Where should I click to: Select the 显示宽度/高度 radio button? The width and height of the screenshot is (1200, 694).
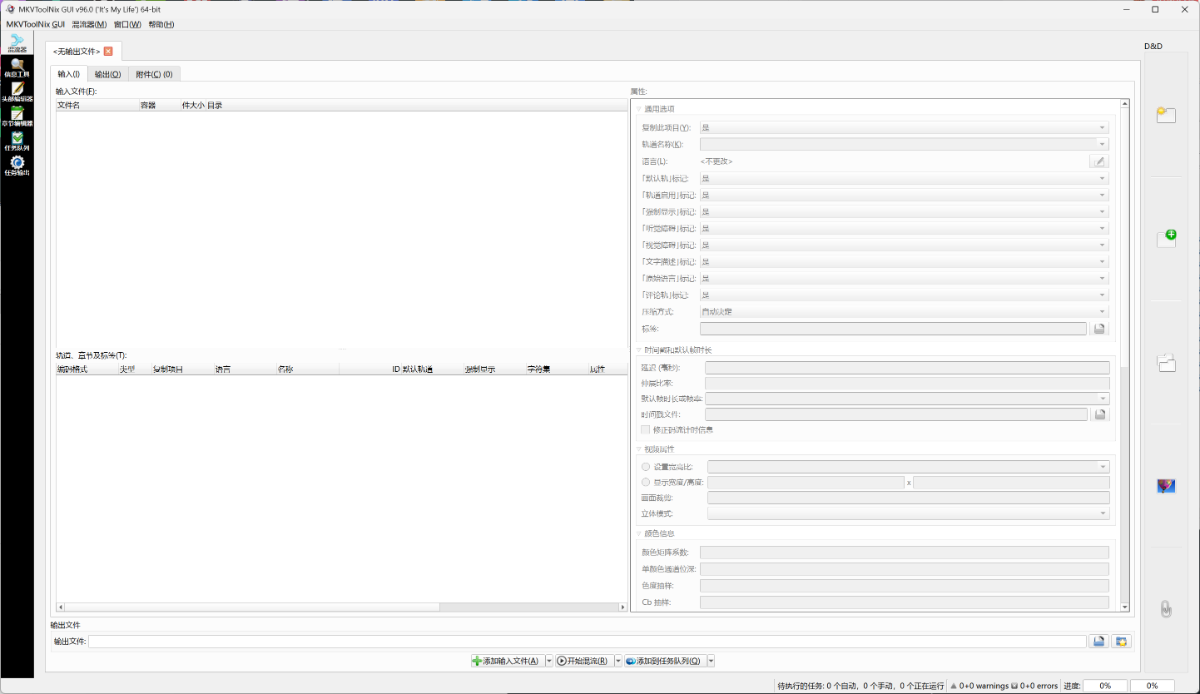click(645, 482)
